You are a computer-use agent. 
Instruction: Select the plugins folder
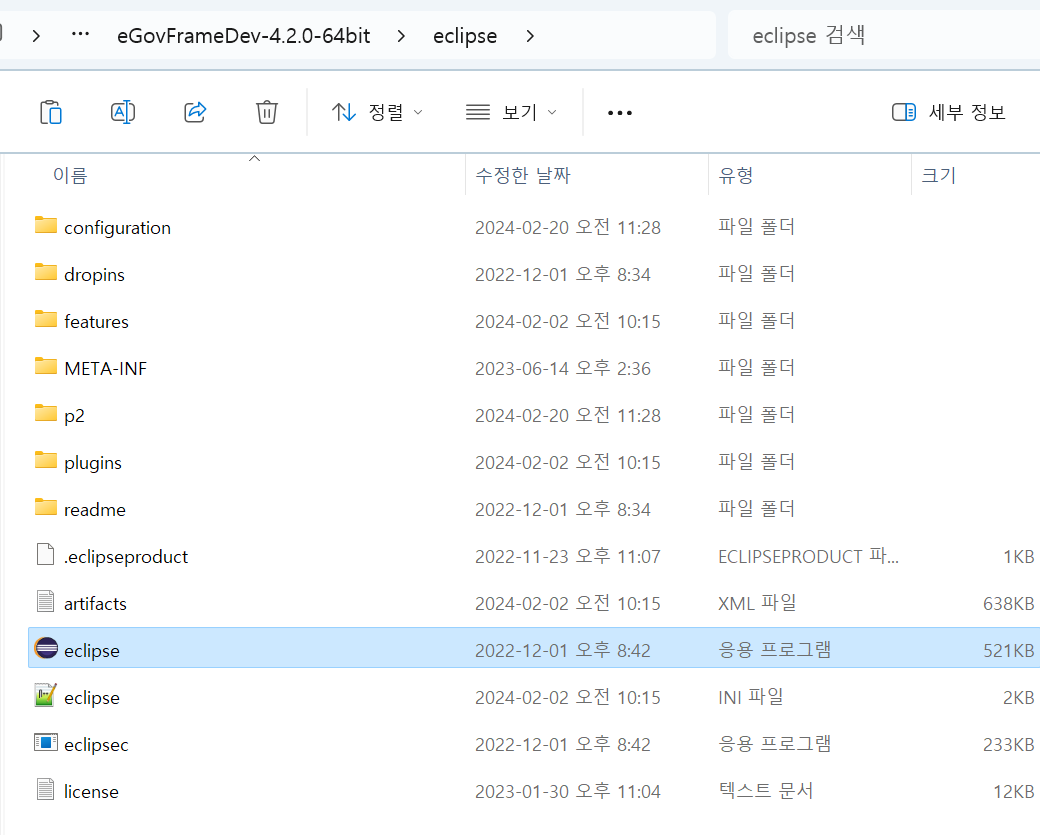[x=92, y=462]
